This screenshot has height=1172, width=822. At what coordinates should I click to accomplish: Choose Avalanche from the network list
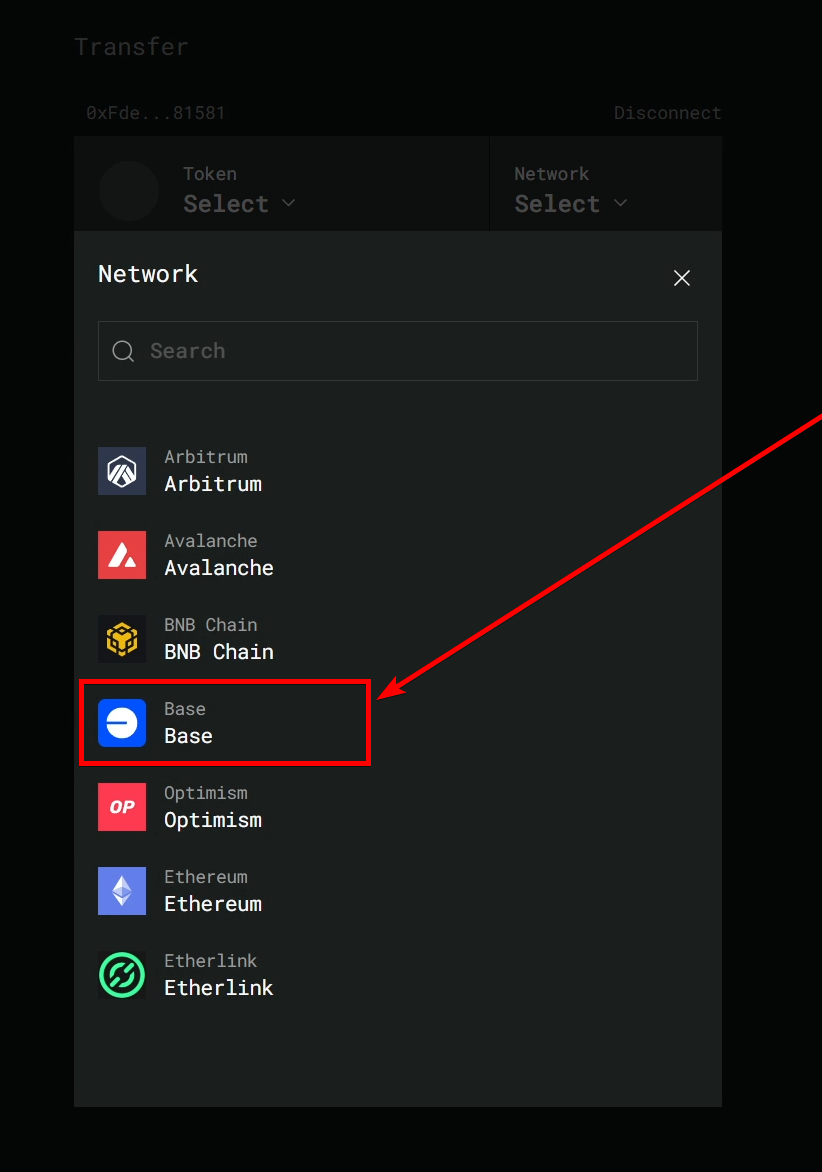point(398,555)
